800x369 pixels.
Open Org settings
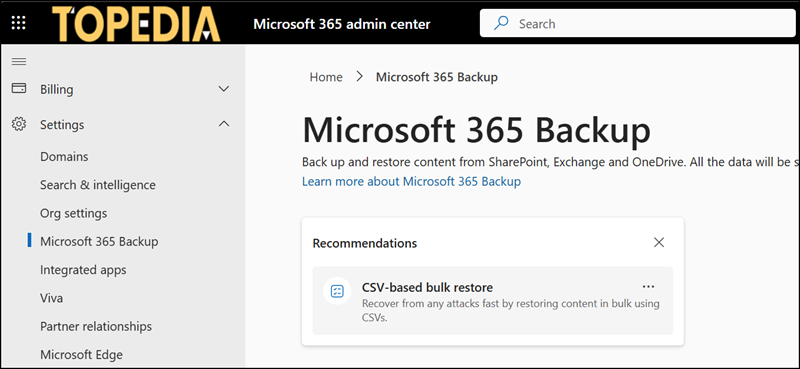73,213
